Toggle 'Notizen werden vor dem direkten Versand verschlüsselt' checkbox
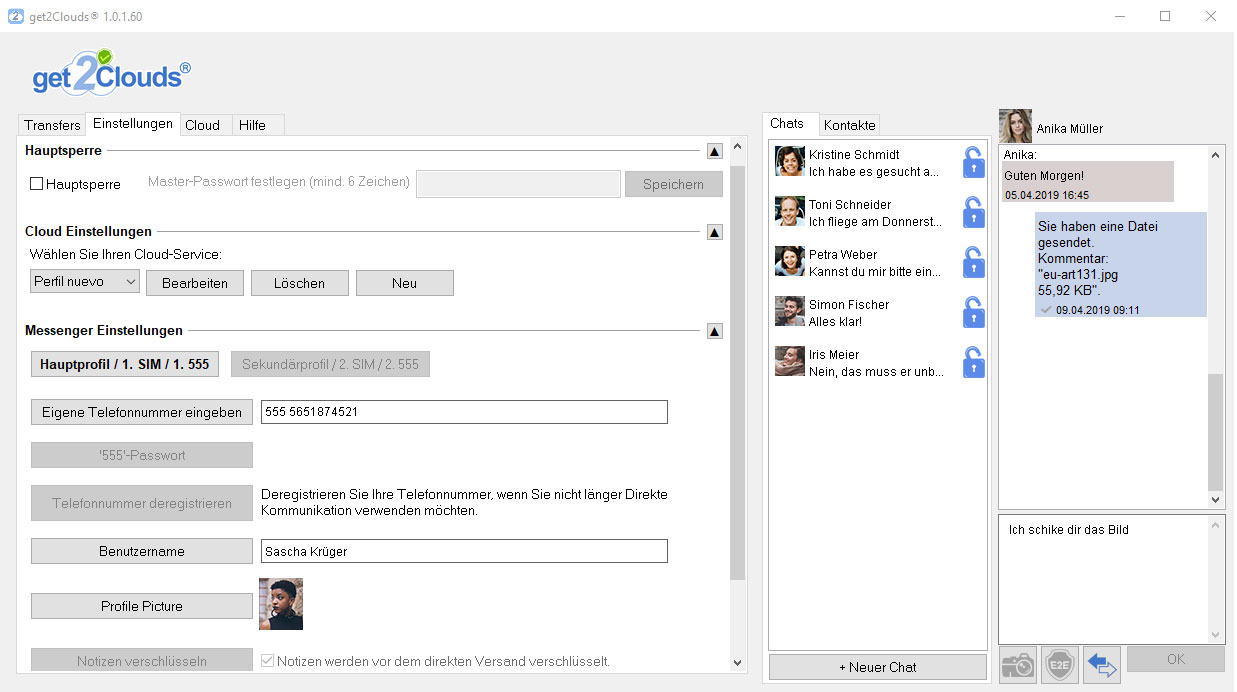1237x692 pixels. click(x=267, y=661)
